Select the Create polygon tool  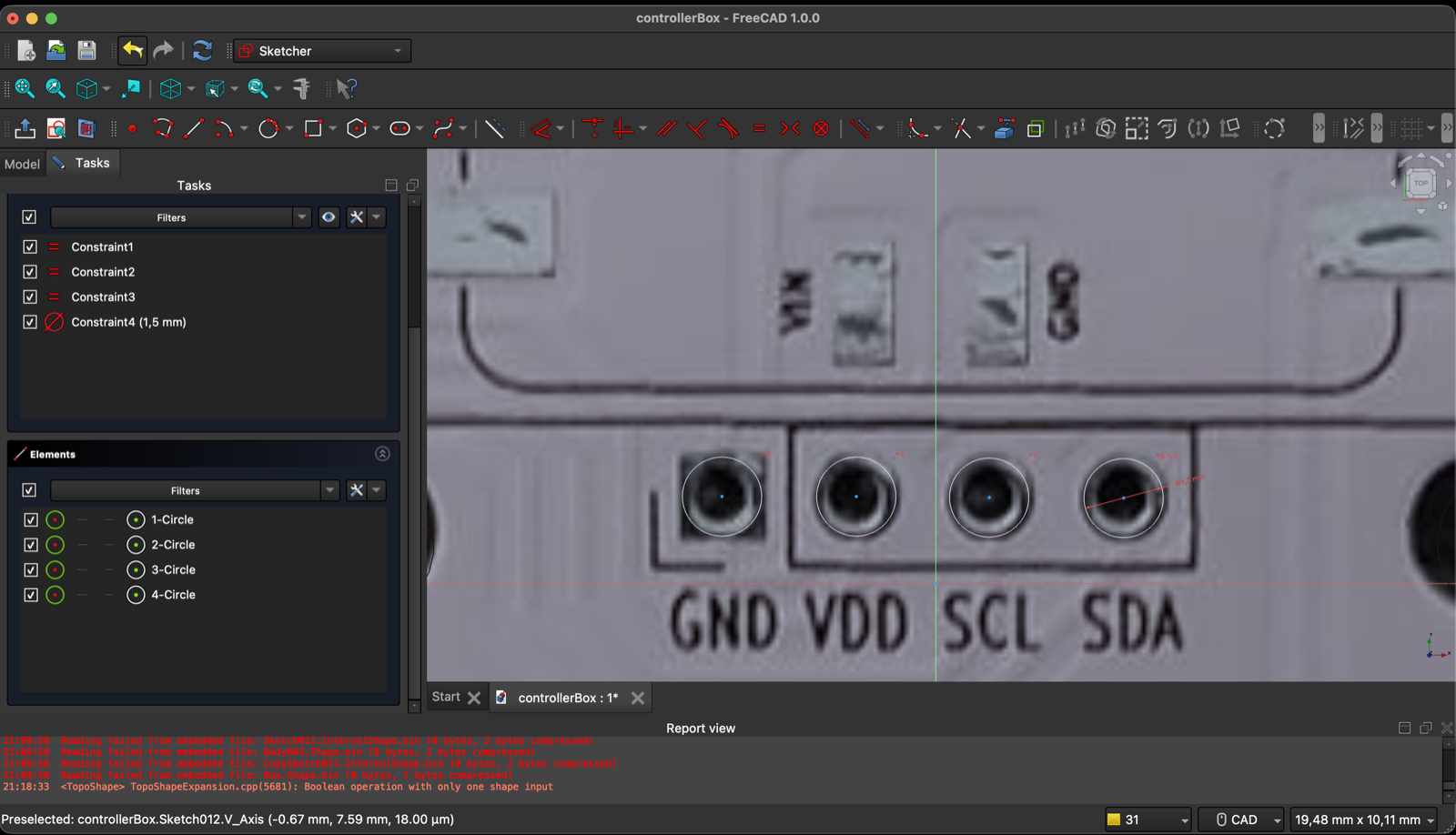[x=355, y=128]
